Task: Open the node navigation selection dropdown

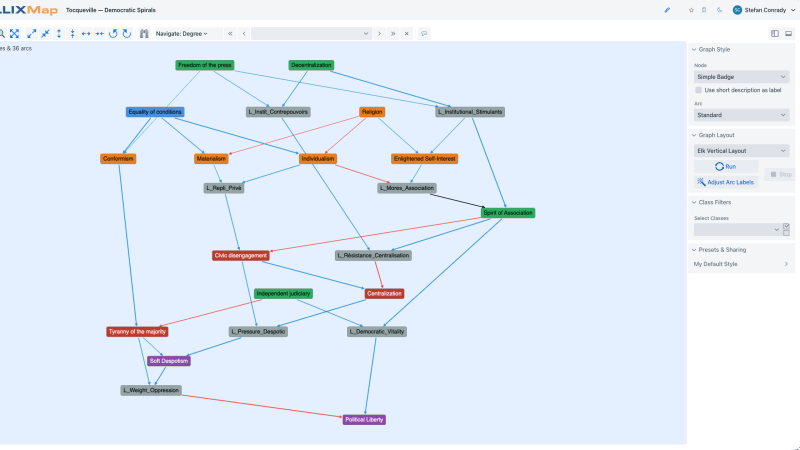Action: click(311, 34)
